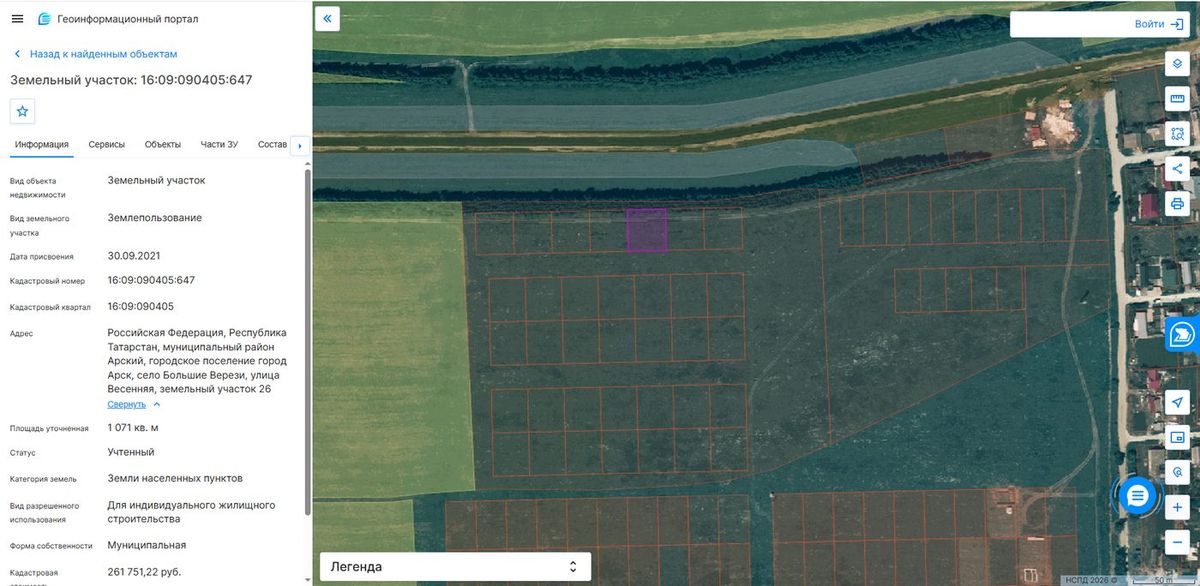Select the ruler measurement tool

tap(1177, 98)
